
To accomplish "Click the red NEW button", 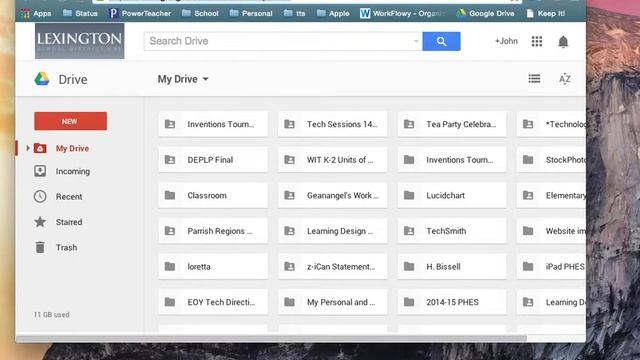I will click(71, 121).
